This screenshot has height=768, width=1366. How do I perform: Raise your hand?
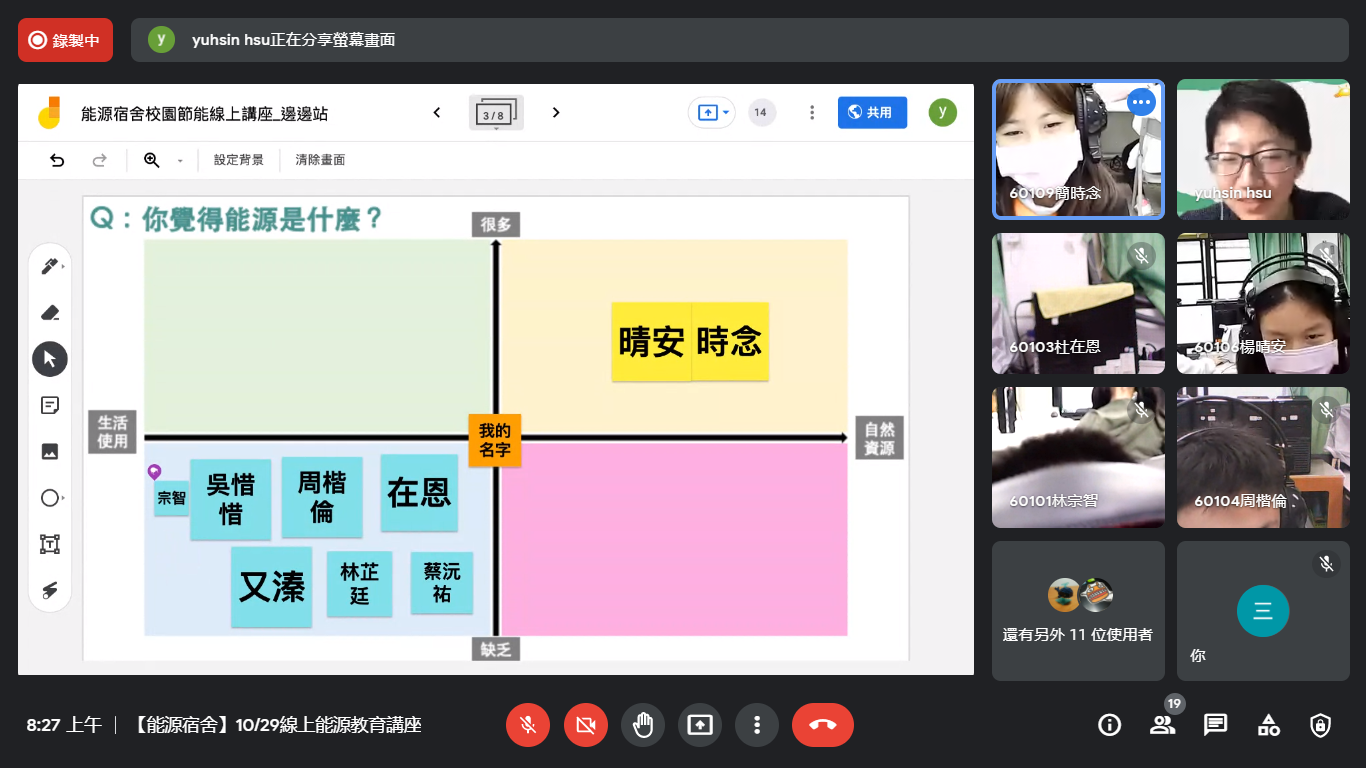643,725
